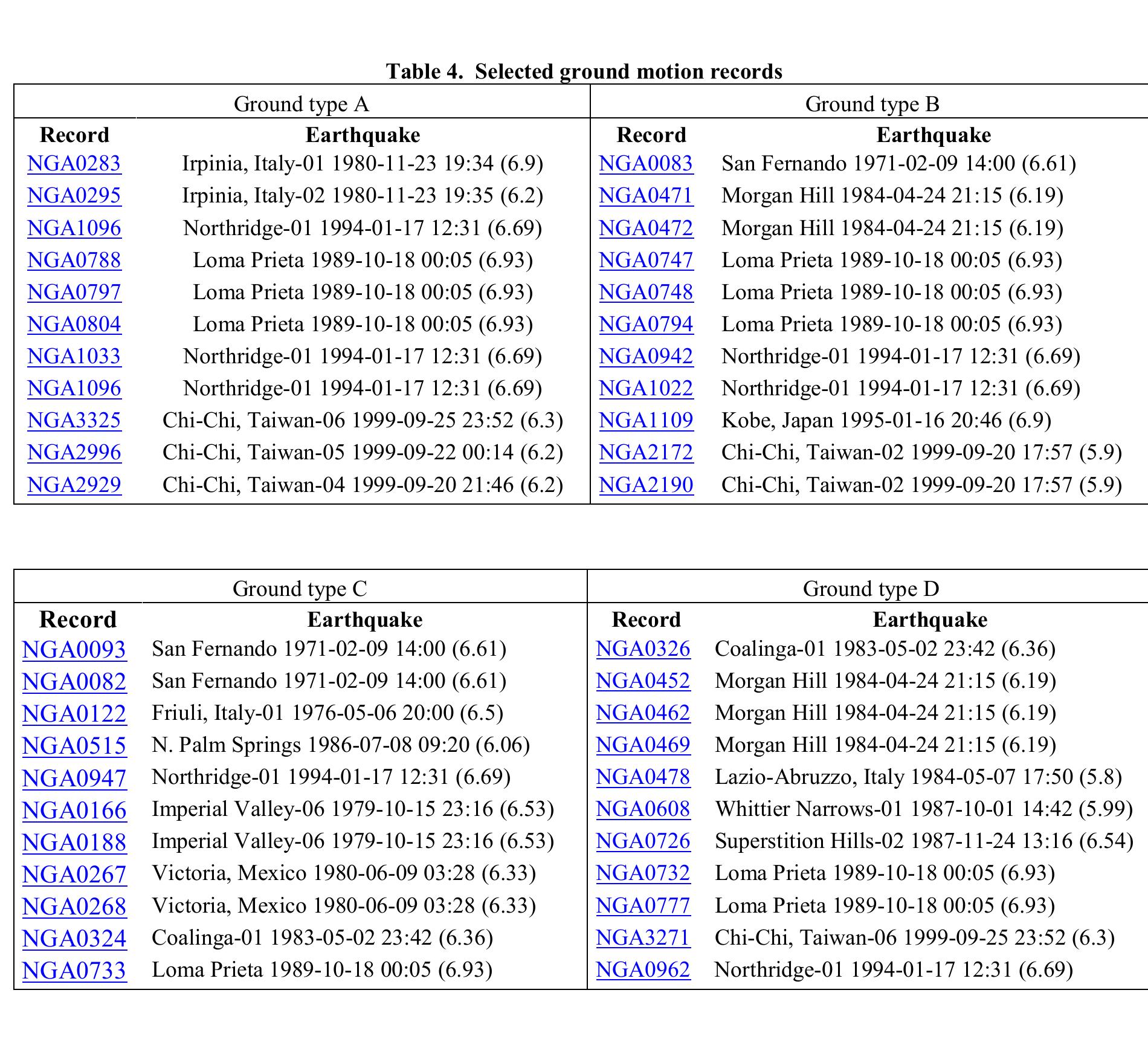Click the NGA0122 Friuli, Italy link
The image size is (1148, 1045).
74,713
